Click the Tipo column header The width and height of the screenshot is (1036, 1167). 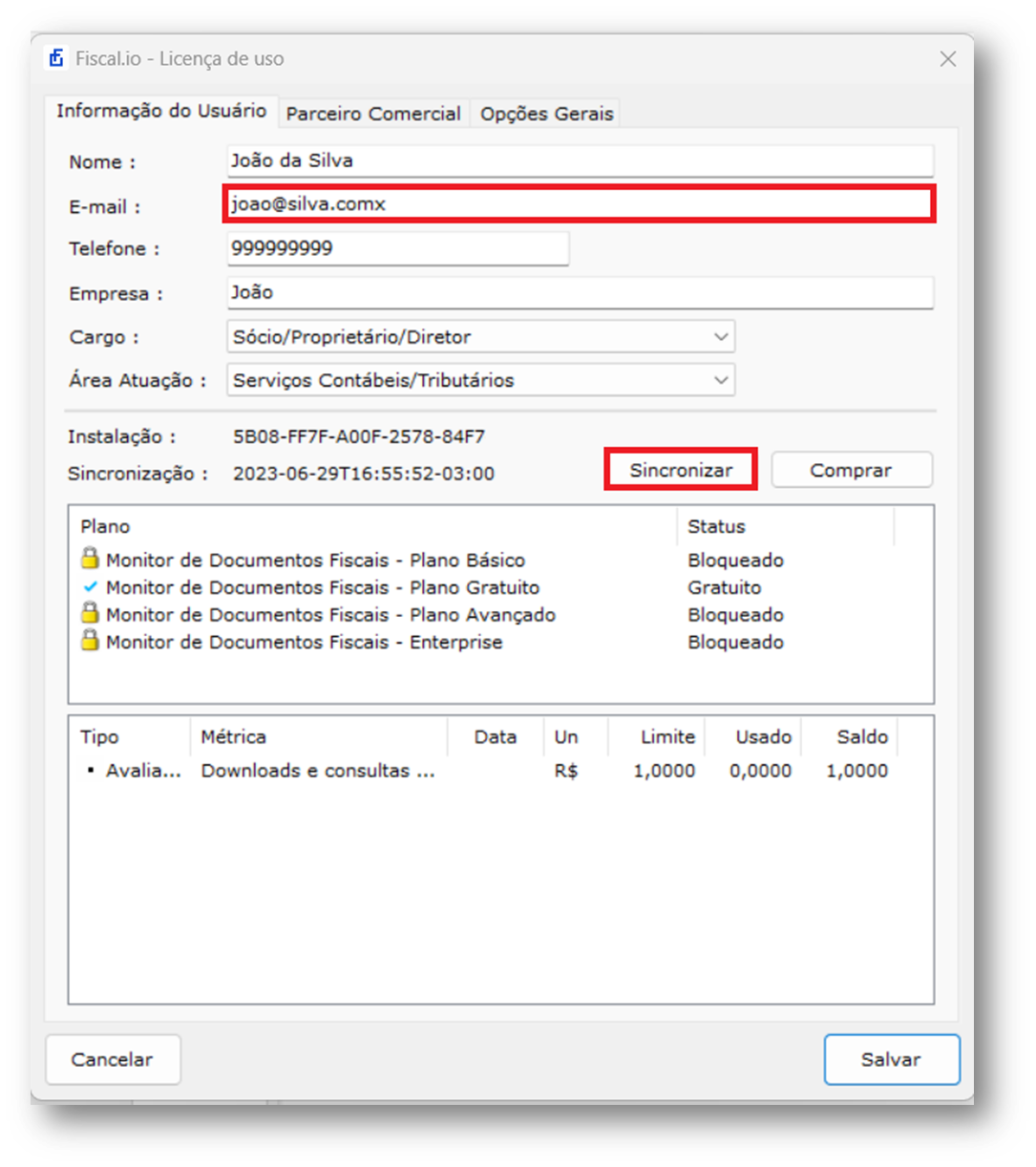tap(130, 736)
